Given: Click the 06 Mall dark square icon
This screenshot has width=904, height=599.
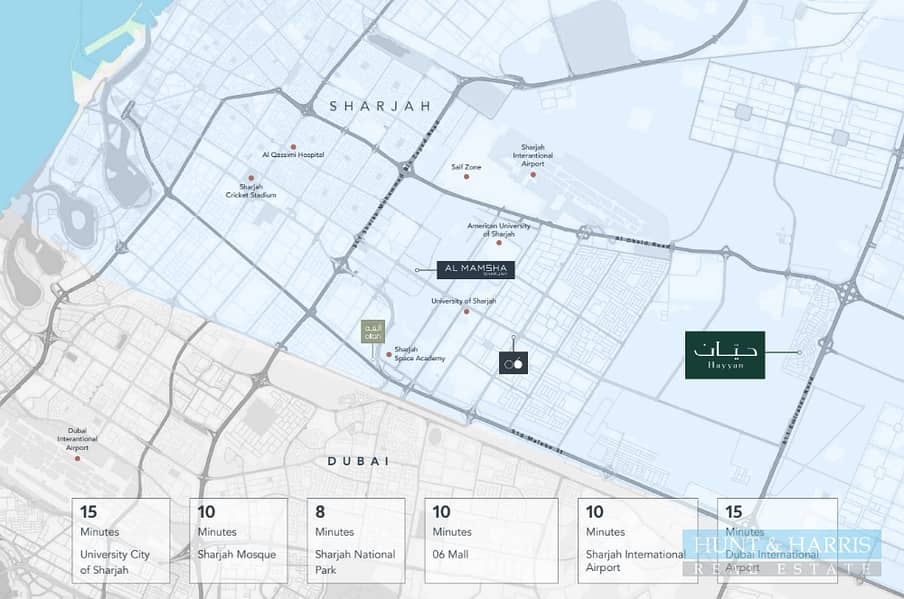Looking at the screenshot, I should click(513, 363).
